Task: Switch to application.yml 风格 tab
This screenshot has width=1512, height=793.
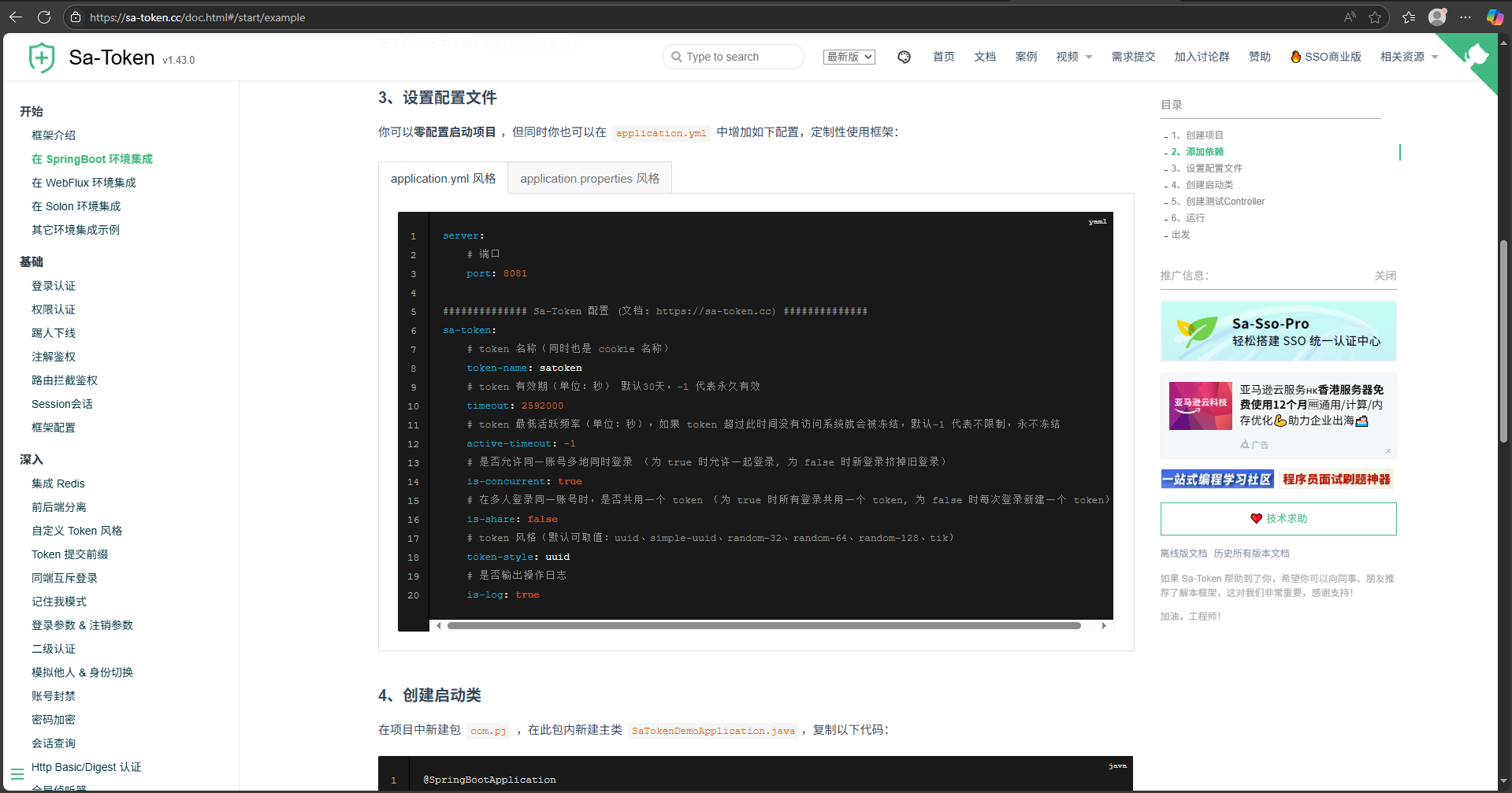Action: coord(443,178)
